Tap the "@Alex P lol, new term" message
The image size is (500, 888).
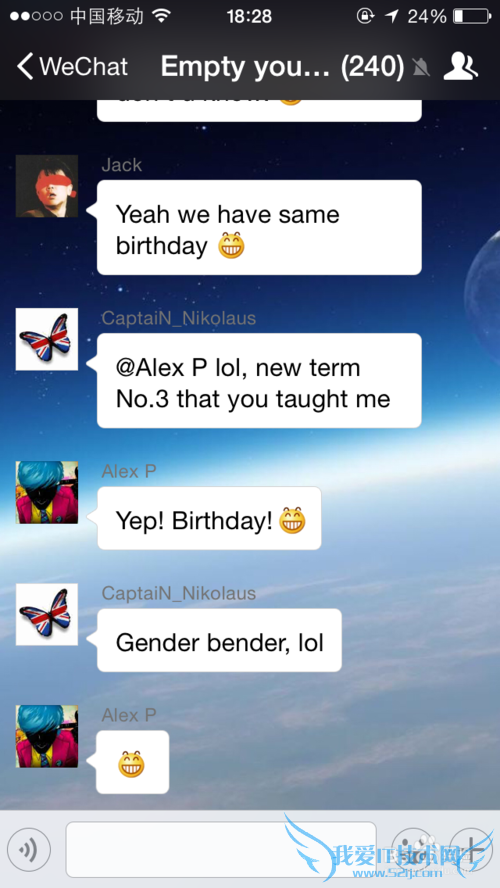(x=259, y=381)
